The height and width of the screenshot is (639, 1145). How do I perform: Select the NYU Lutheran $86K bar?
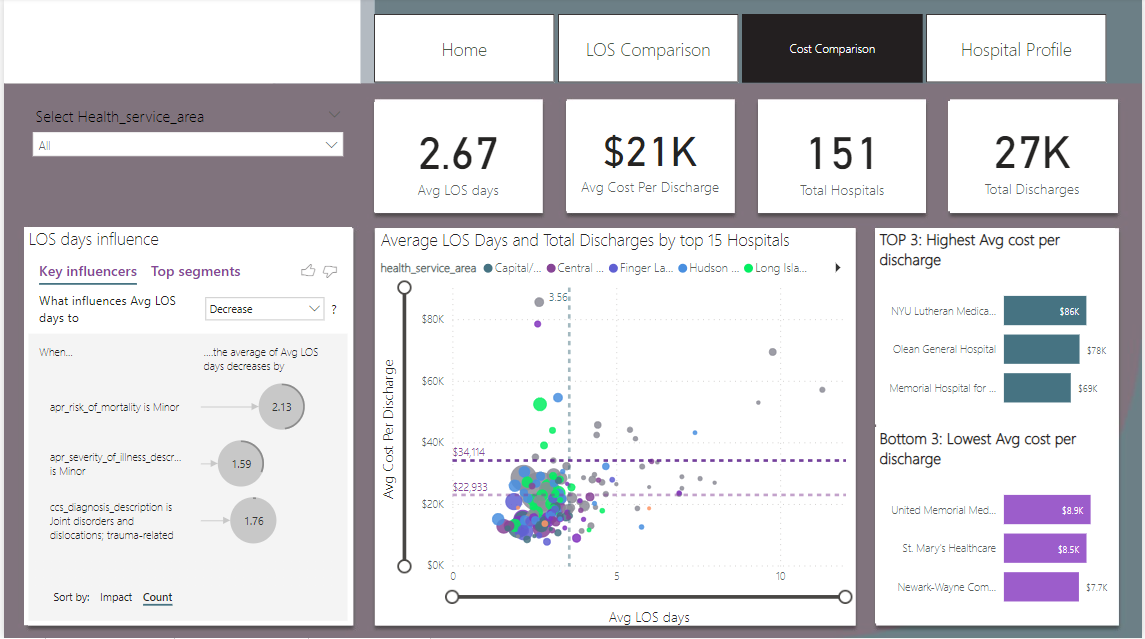point(1044,311)
